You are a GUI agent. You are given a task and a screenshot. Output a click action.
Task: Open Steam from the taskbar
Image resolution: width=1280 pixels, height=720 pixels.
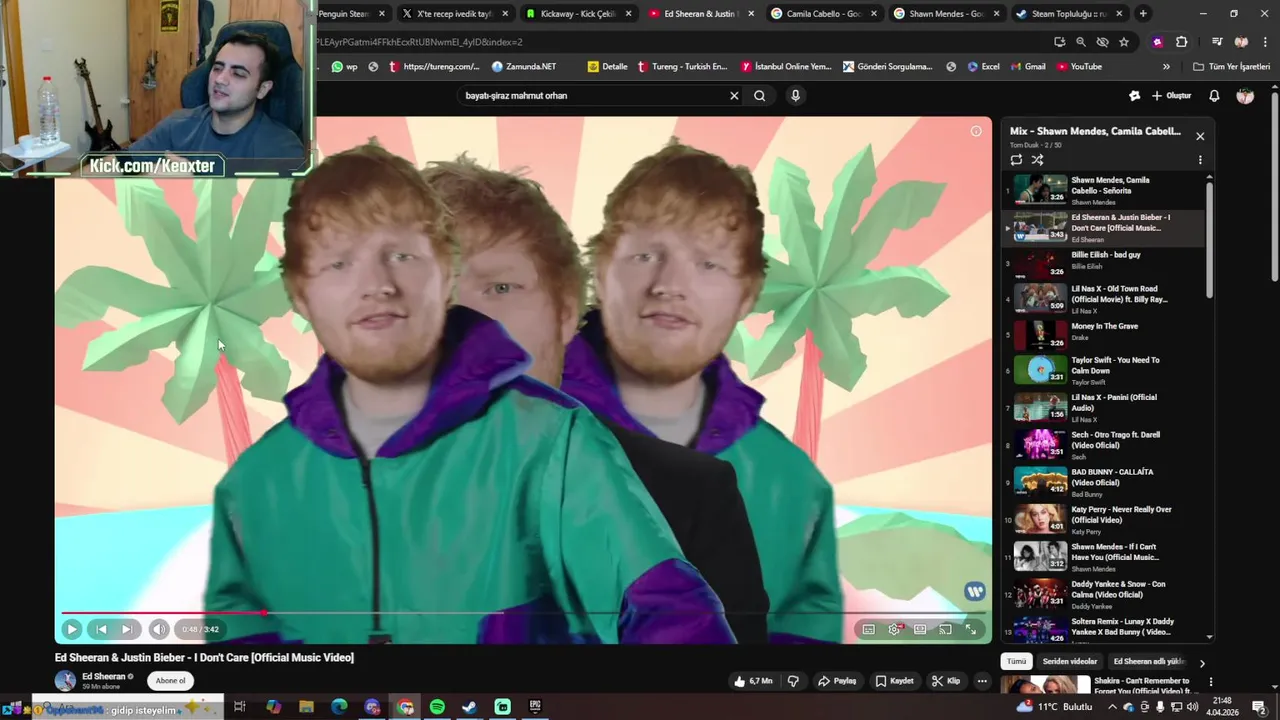pos(469,707)
